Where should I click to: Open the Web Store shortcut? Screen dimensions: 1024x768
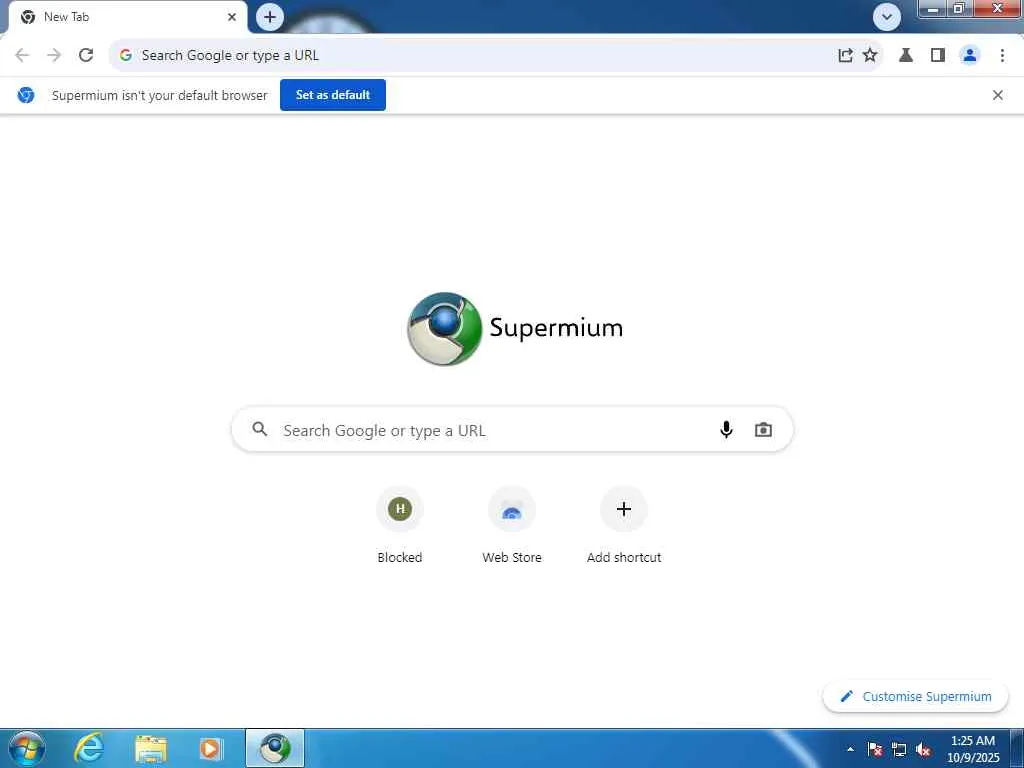(x=512, y=526)
